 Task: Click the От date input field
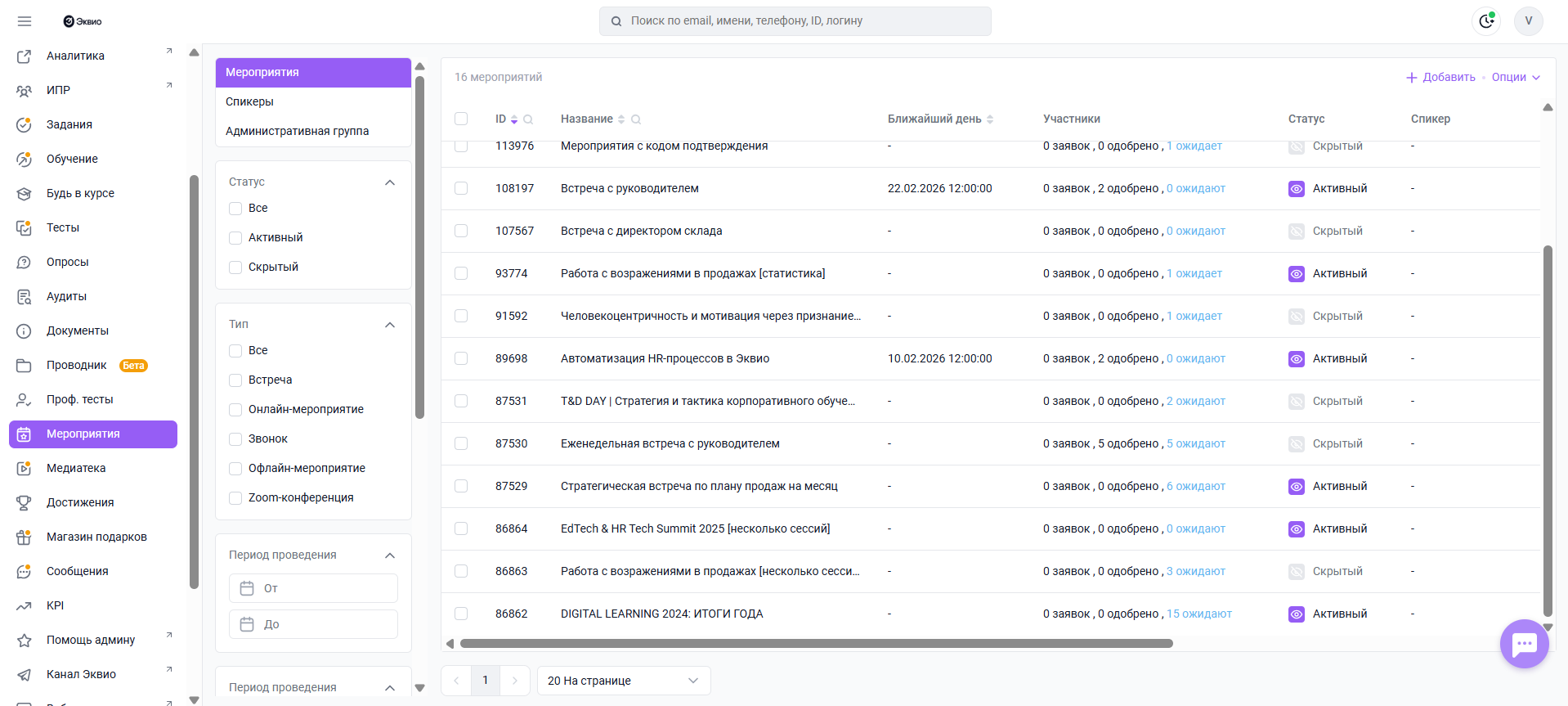point(313,589)
